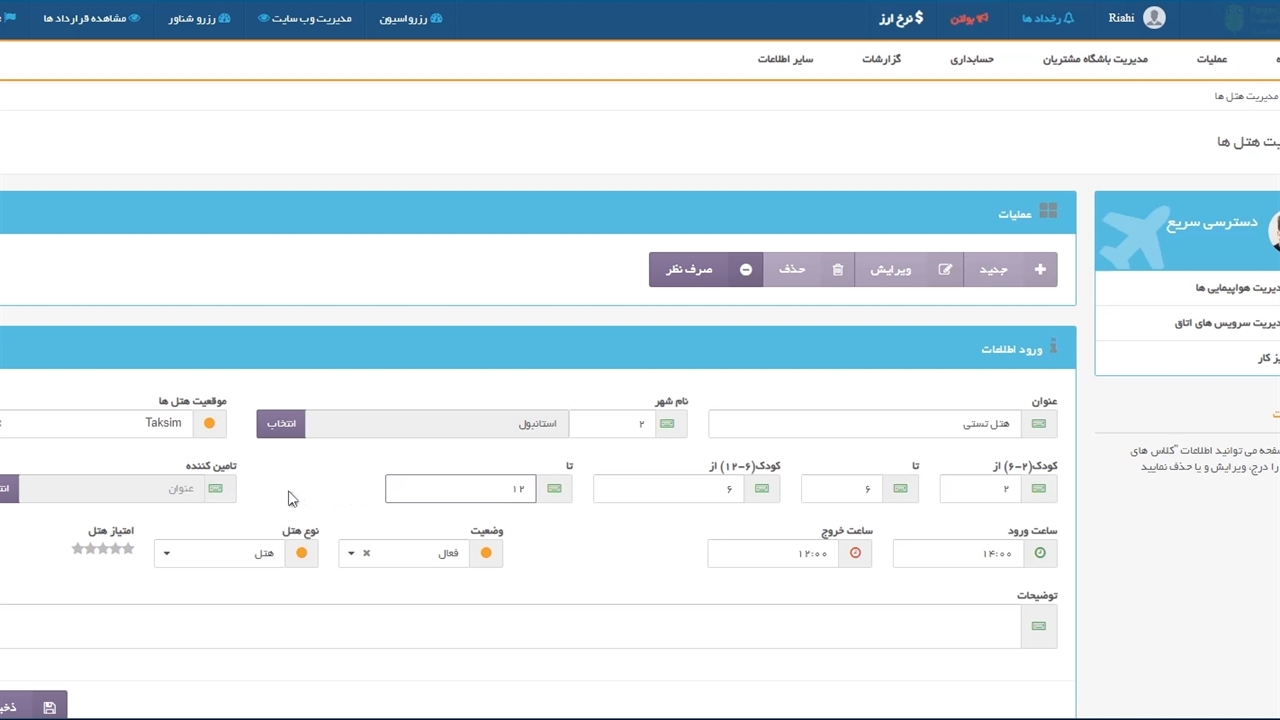Click the حذف (delete) trash button

808,269
